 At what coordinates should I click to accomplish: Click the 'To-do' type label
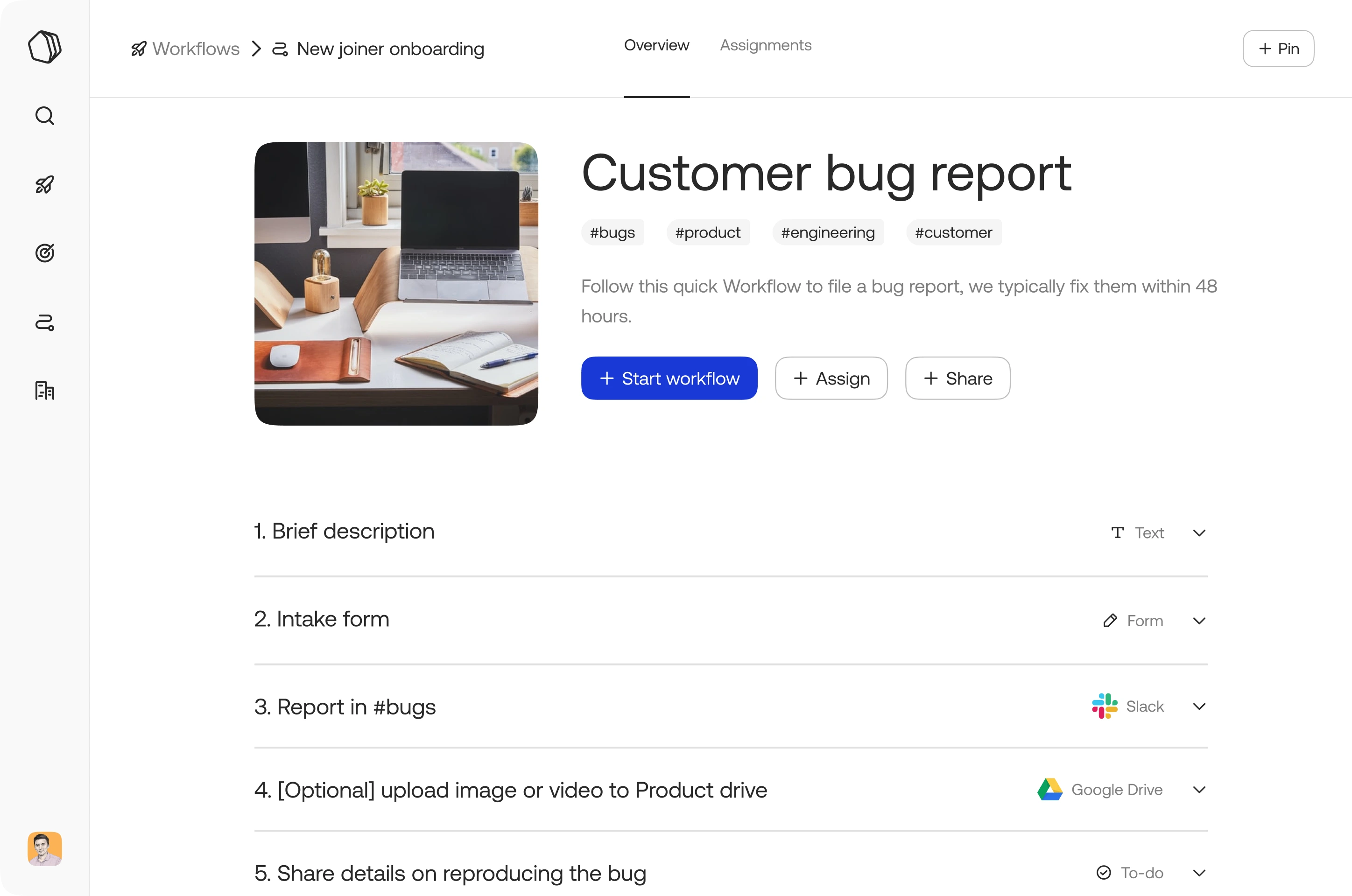[1141, 873]
